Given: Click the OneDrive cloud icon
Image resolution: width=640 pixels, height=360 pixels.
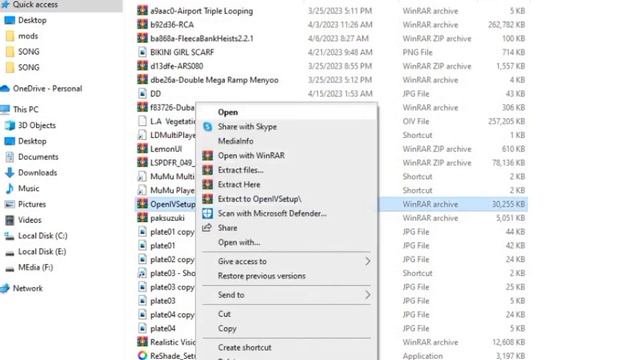Looking at the screenshot, I should (5, 89).
